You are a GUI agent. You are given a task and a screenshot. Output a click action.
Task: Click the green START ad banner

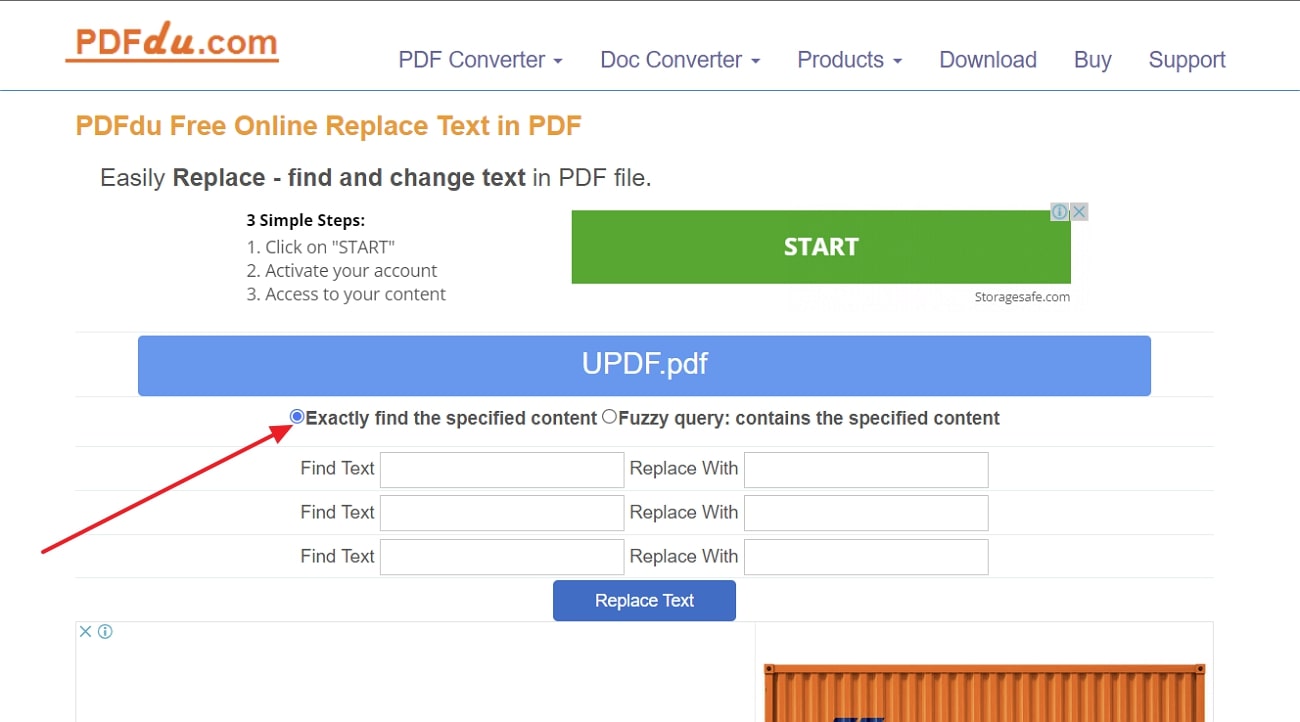[x=820, y=246]
